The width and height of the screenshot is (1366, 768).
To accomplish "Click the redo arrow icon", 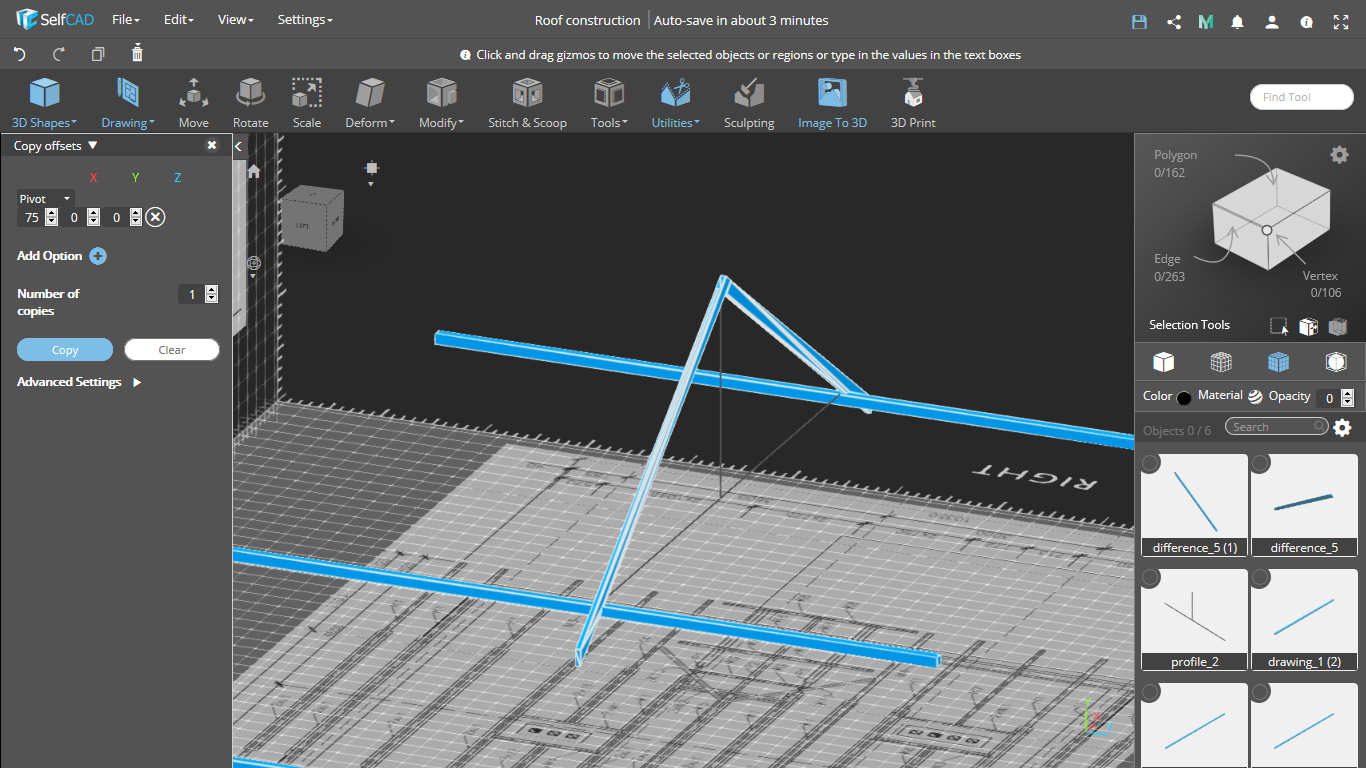I will pyautogui.click(x=59, y=54).
